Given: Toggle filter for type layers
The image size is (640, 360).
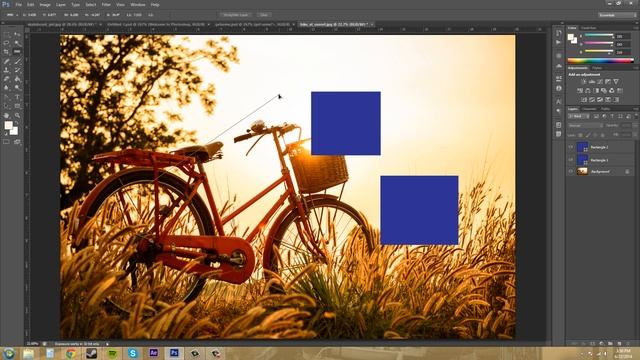Looking at the screenshot, I should tap(612, 116).
